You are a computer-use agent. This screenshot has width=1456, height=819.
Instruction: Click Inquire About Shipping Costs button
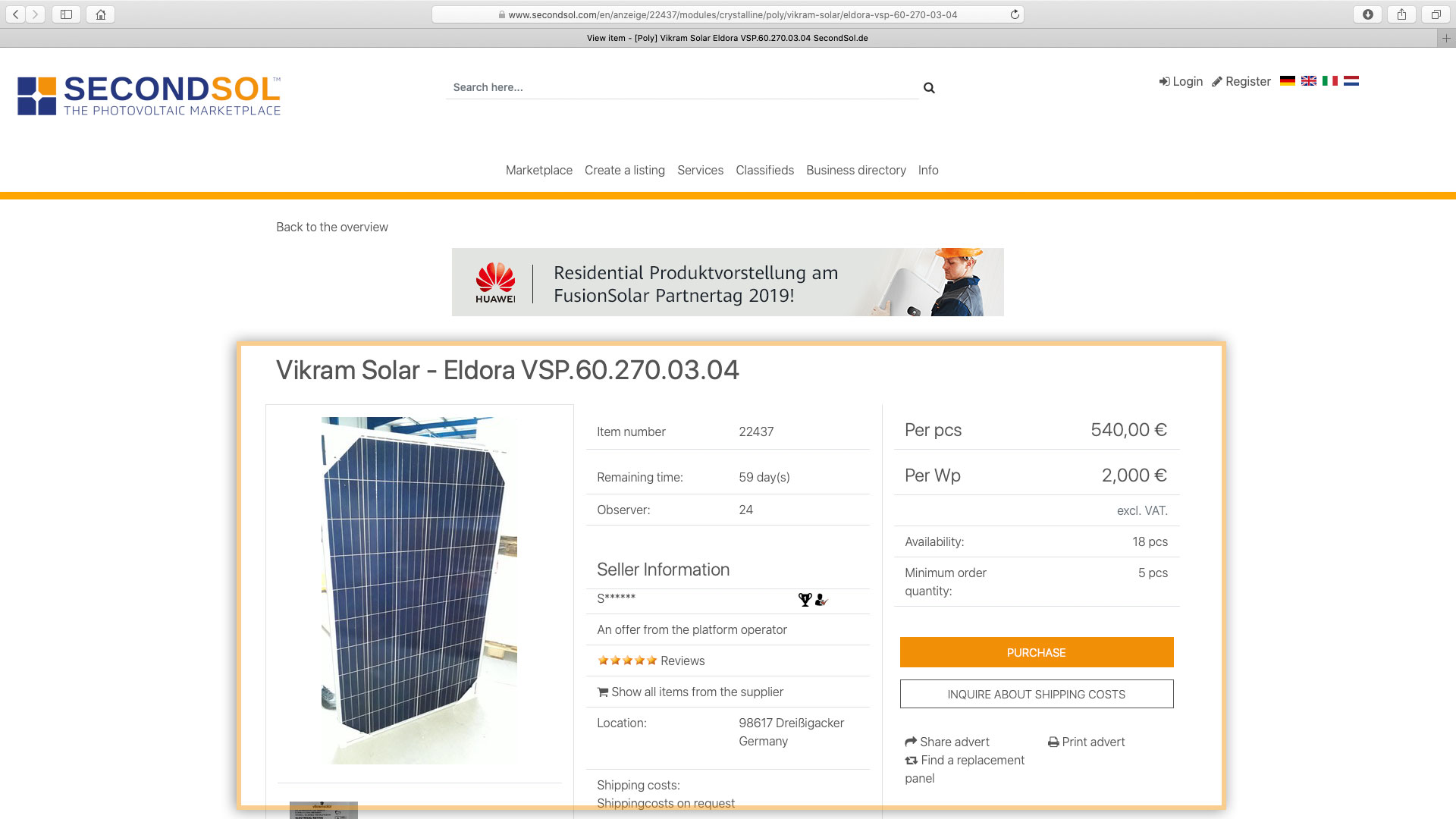[1036, 694]
